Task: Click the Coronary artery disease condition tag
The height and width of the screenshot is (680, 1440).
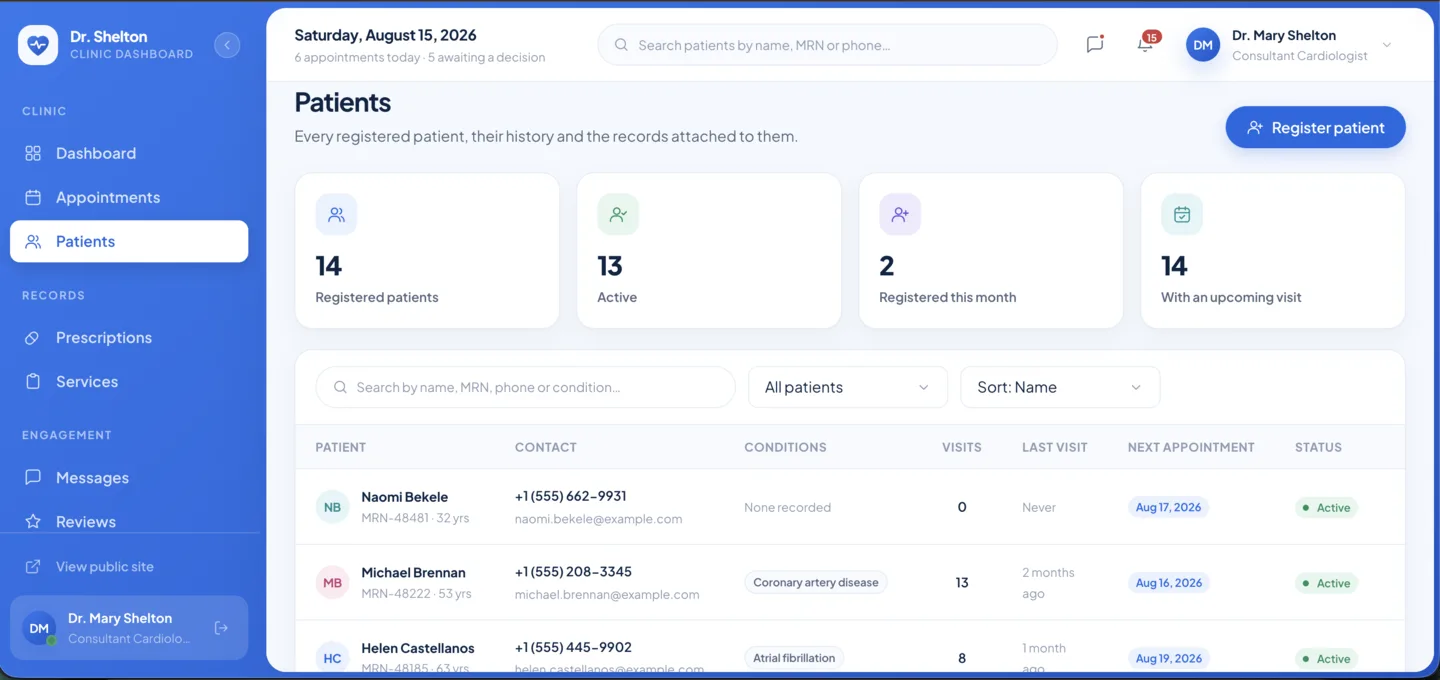Action: (x=816, y=582)
